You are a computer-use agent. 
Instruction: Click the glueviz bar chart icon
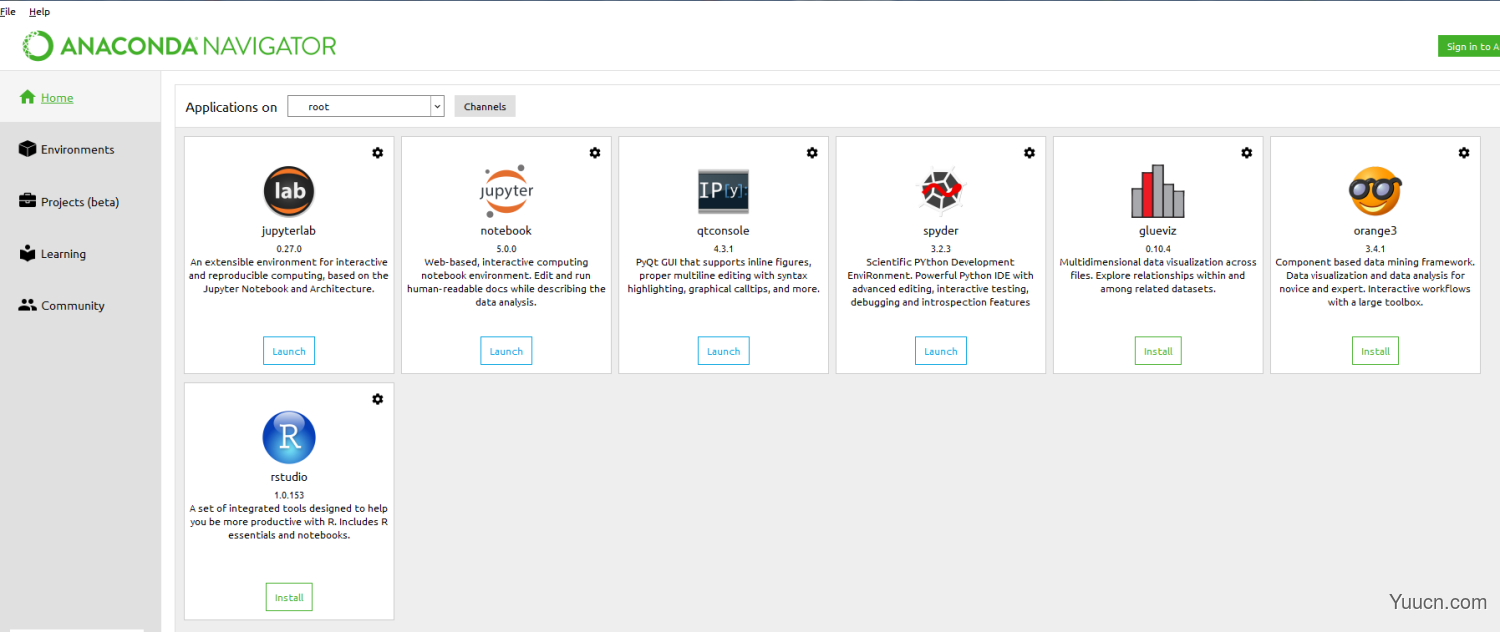pos(1157,191)
